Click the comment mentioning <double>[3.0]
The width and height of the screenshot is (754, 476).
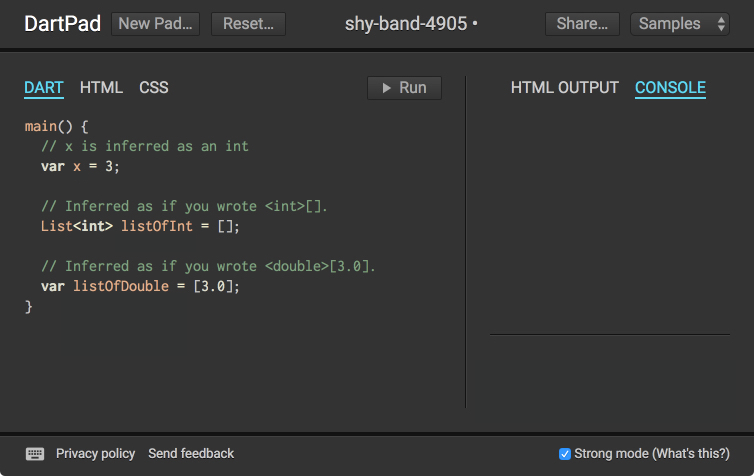coord(208,266)
